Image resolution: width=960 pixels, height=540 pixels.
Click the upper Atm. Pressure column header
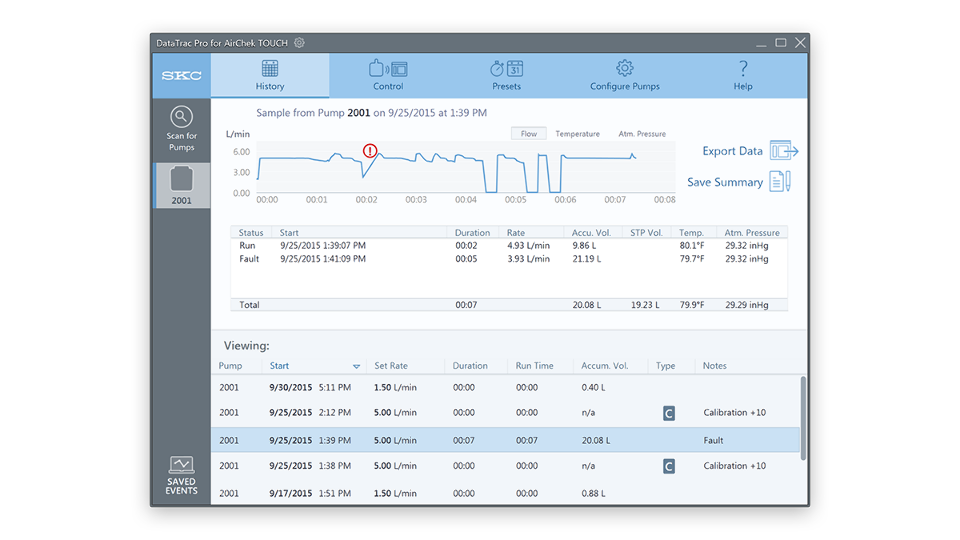coord(752,233)
